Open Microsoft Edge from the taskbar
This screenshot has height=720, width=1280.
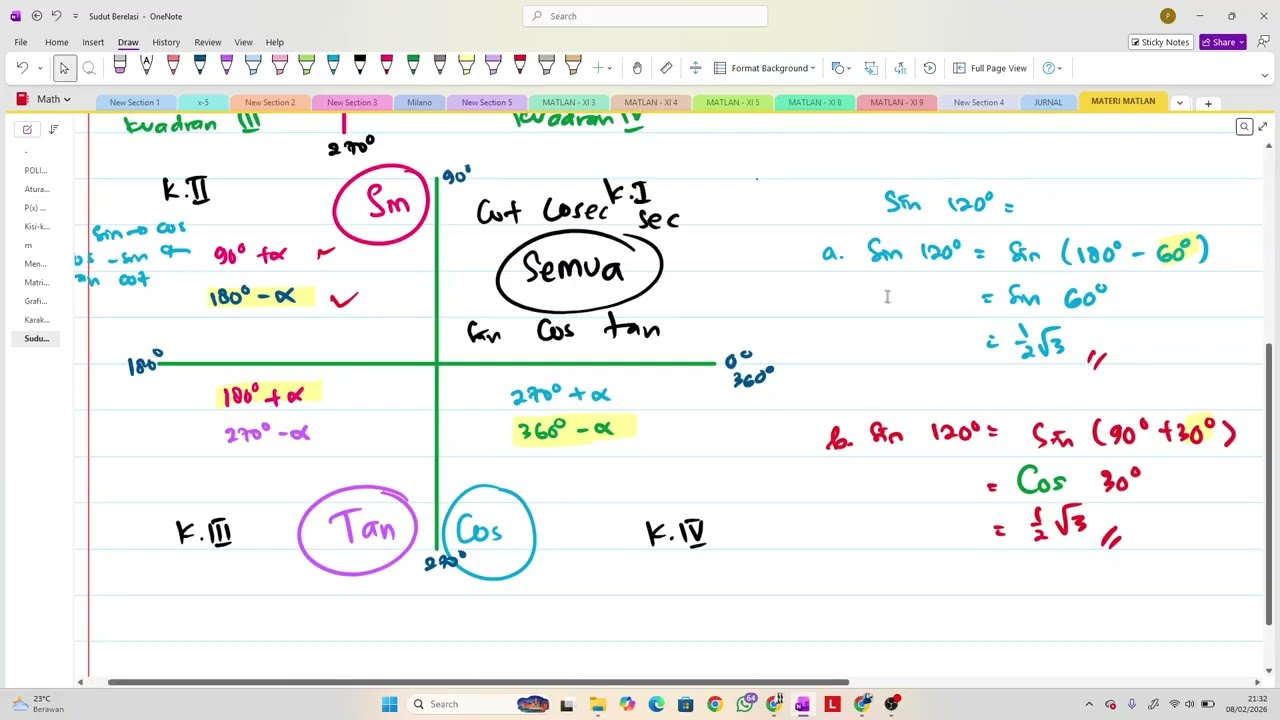(x=656, y=704)
